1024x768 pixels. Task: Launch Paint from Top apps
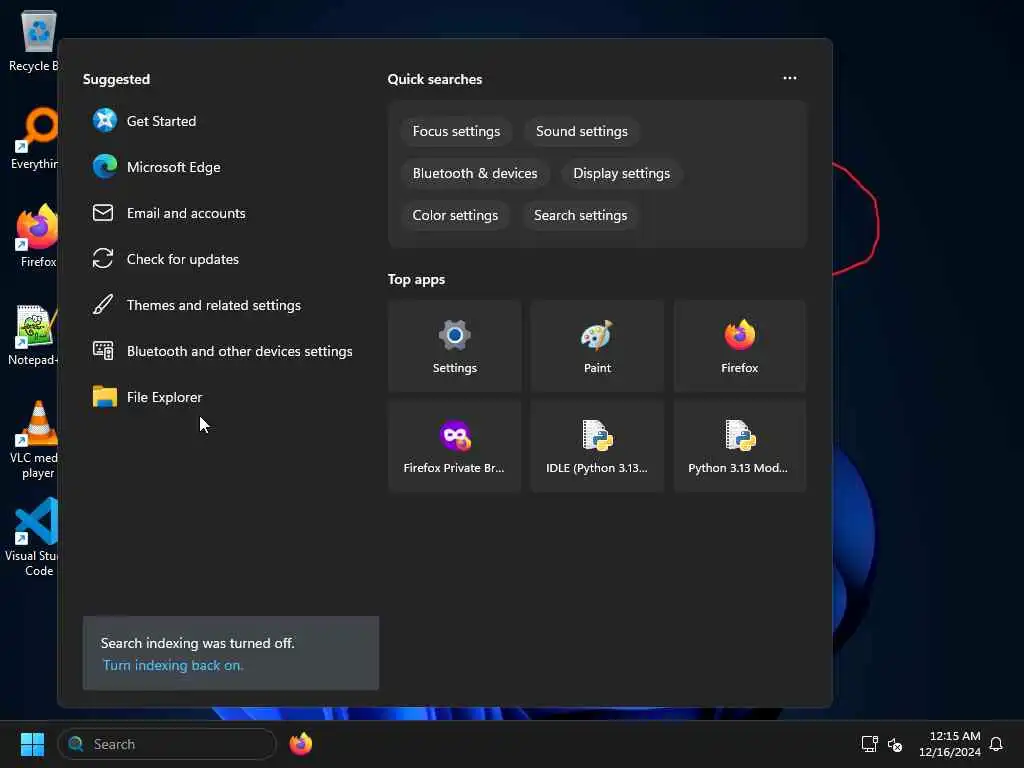pyautogui.click(x=597, y=346)
